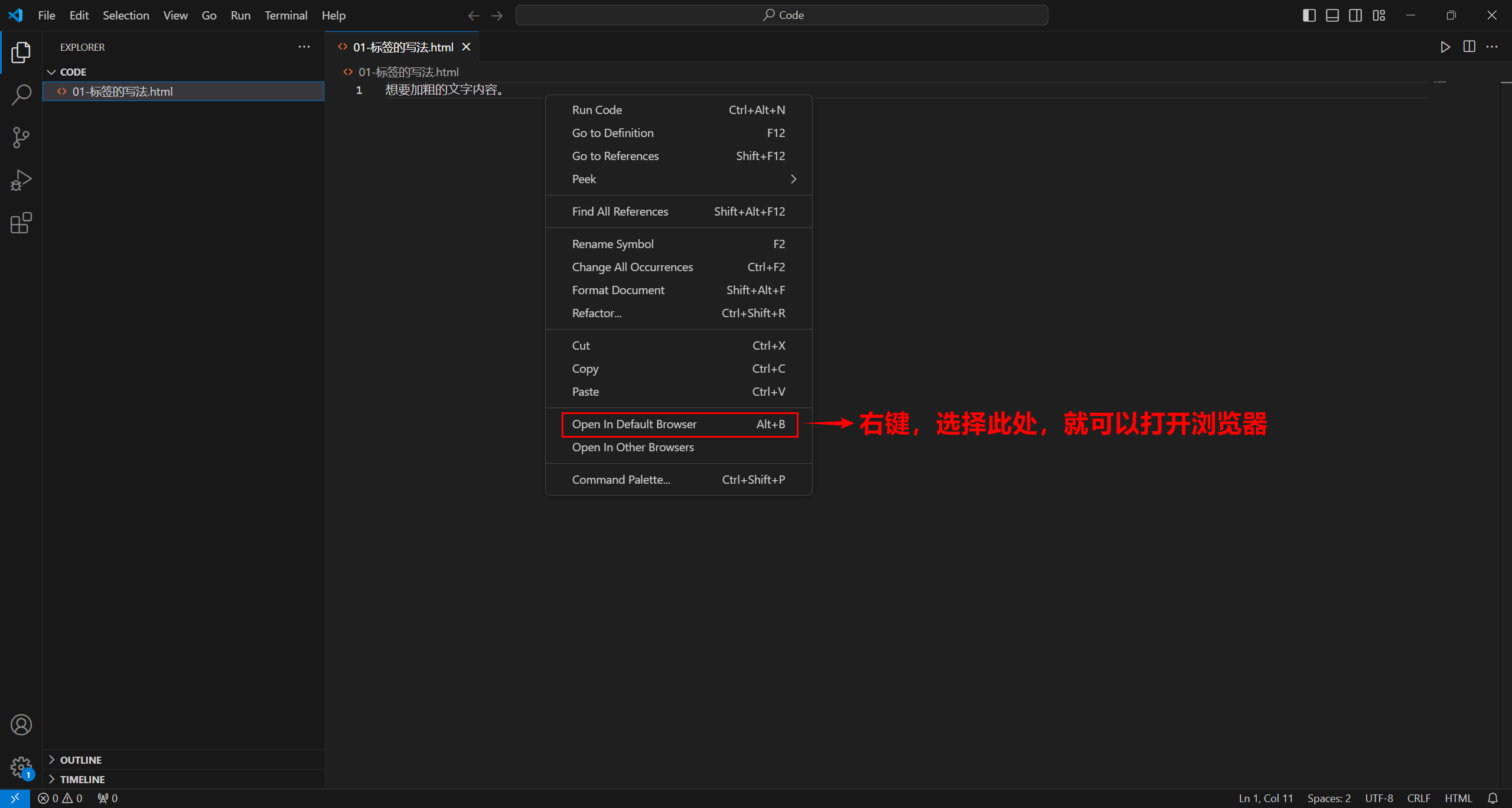Click the Accounts icon
1512x808 pixels.
point(21,725)
